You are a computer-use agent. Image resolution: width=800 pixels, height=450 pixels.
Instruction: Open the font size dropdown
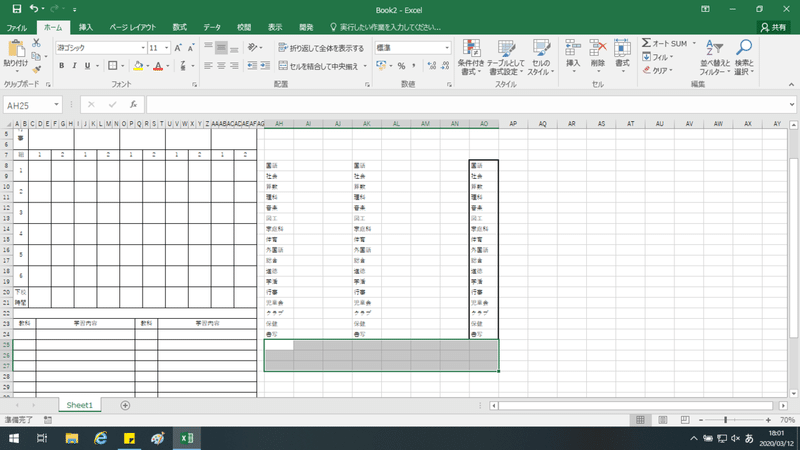(166, 48)
